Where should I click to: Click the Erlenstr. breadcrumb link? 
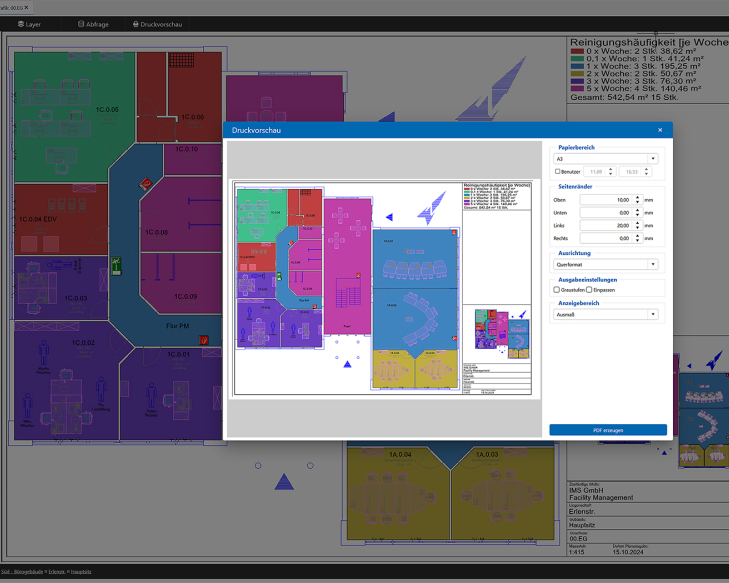(x=62, y=571)
